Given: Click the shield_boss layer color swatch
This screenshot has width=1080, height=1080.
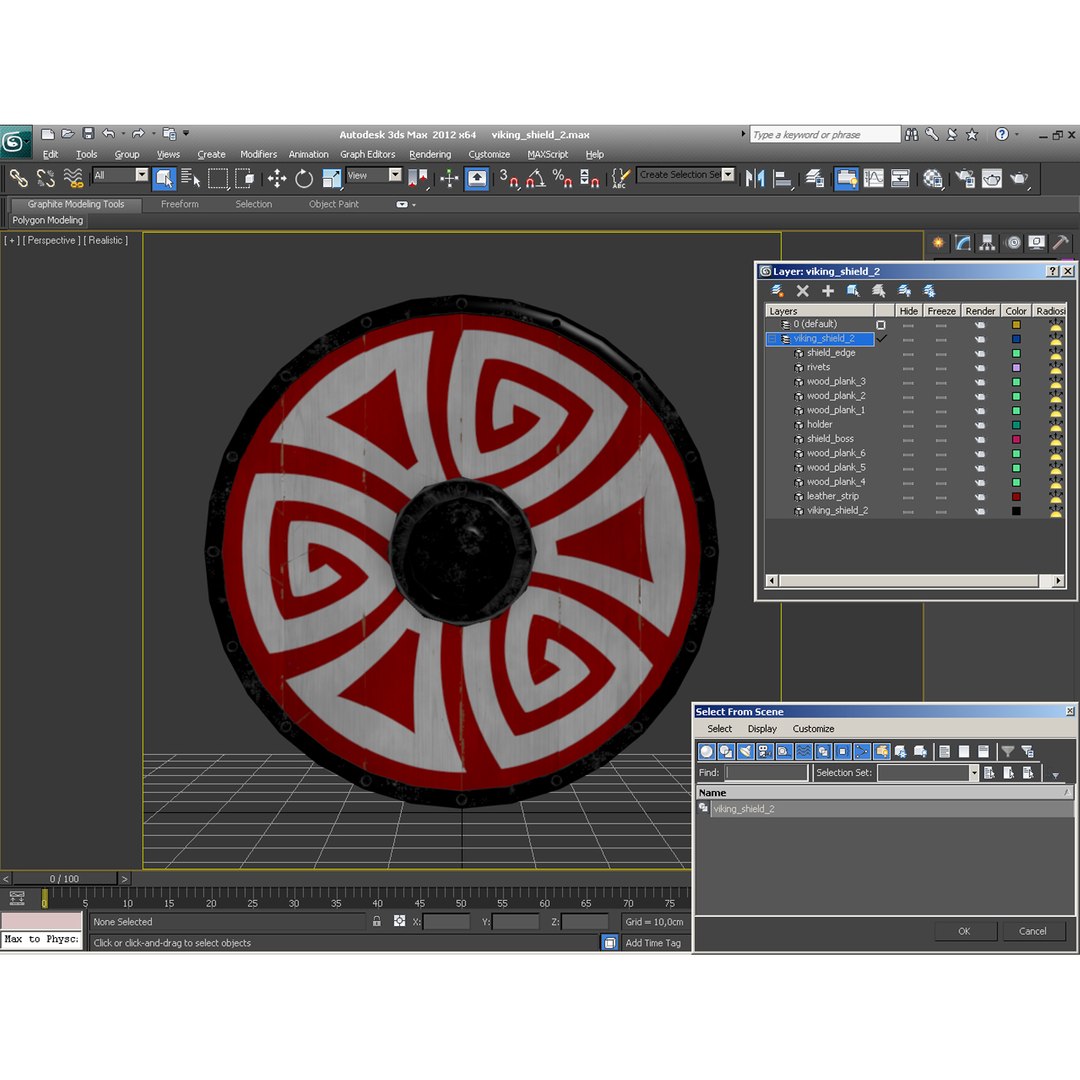Looking at the screenshot, I should click(x=1016, y=439).
